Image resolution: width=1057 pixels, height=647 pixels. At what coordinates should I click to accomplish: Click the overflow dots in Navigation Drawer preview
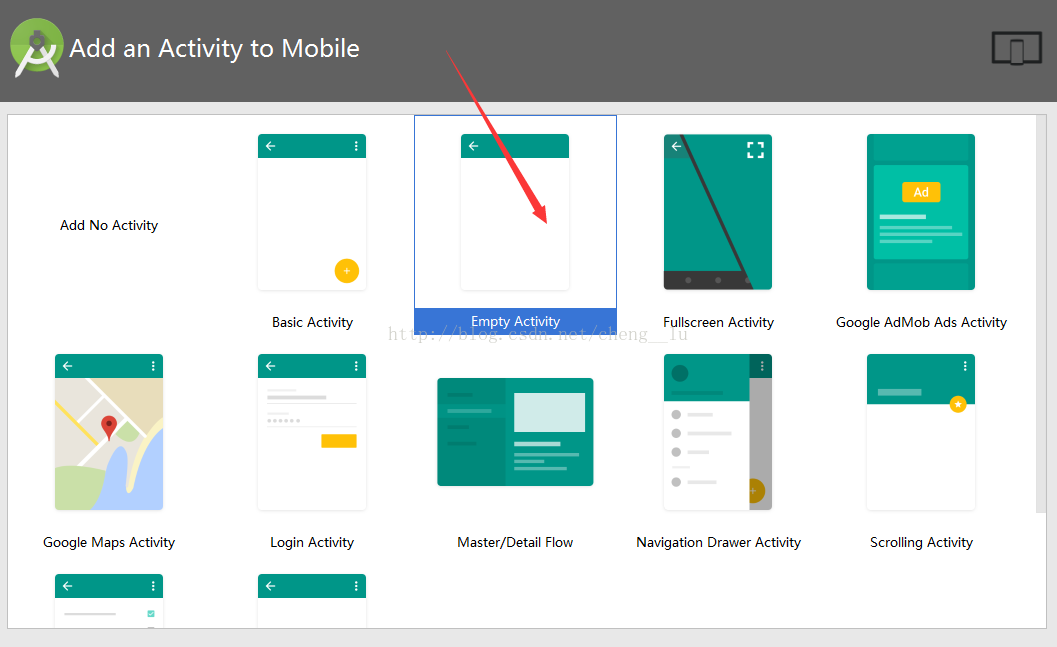point(762,366)
